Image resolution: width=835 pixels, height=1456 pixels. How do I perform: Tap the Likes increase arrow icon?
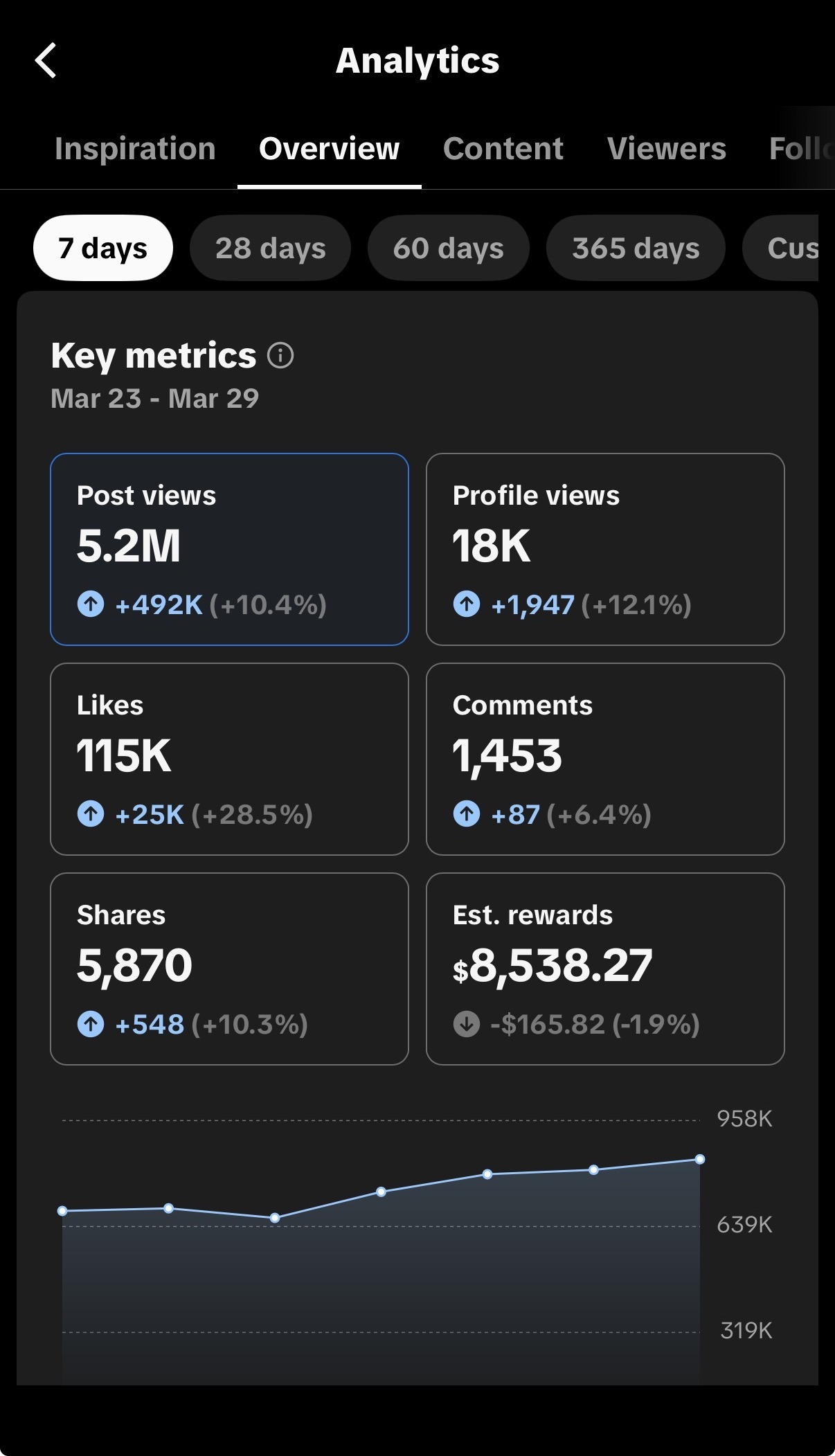[91, 814]
